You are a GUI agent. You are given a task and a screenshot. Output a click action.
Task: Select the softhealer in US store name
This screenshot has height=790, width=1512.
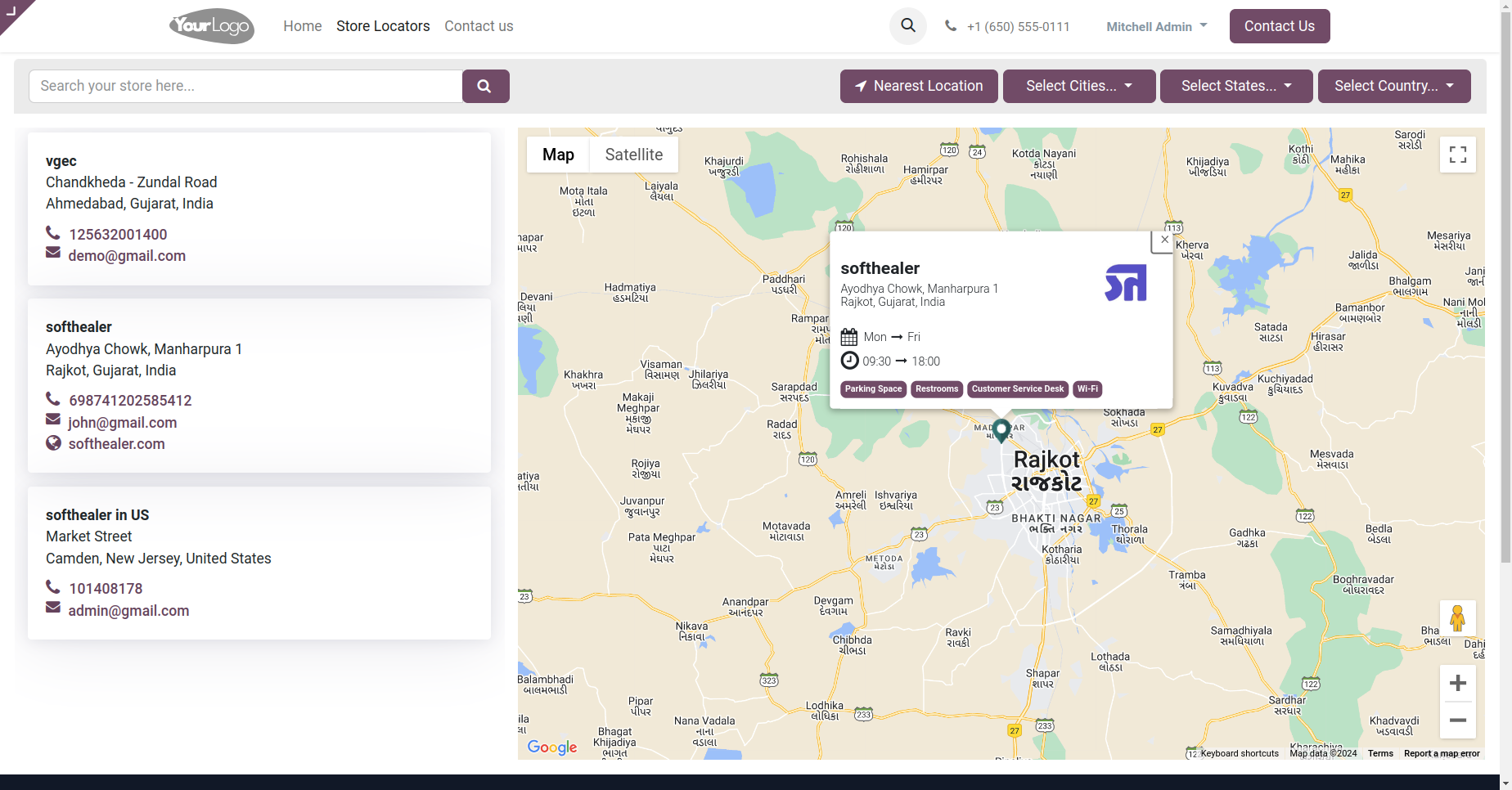(97, 515)
